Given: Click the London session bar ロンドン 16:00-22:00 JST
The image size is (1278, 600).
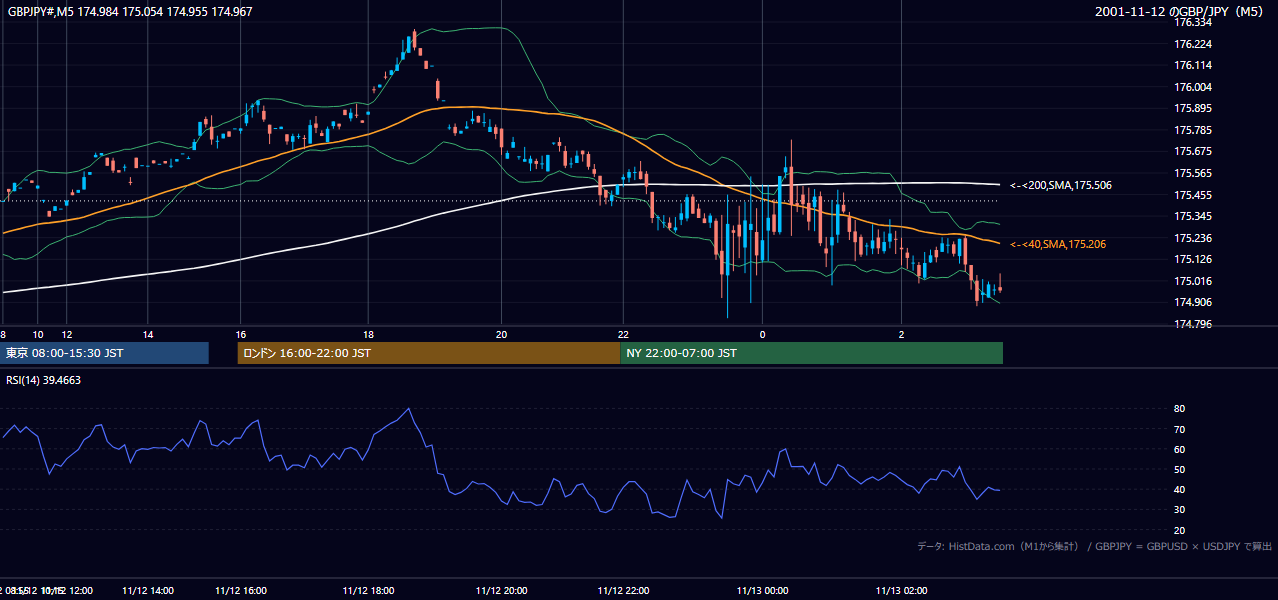Looking at the screenshot, I should [429, 353].
